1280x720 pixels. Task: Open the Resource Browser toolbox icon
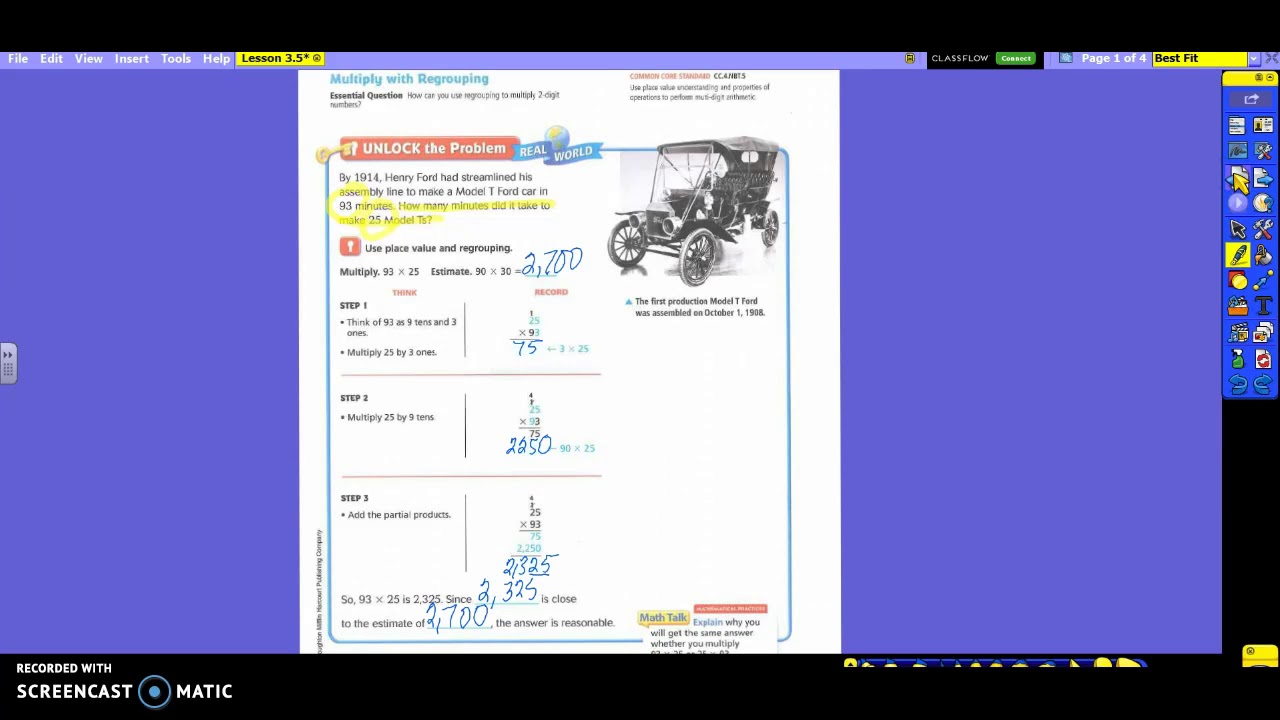coord(1238,307)
